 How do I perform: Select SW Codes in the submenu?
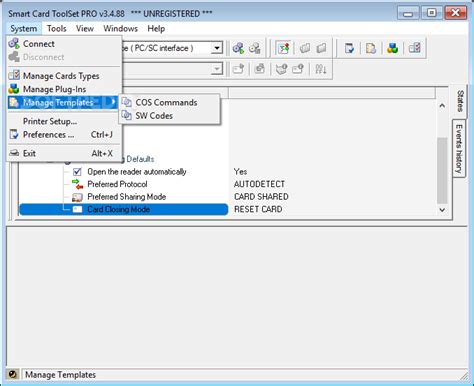[170, 116]
